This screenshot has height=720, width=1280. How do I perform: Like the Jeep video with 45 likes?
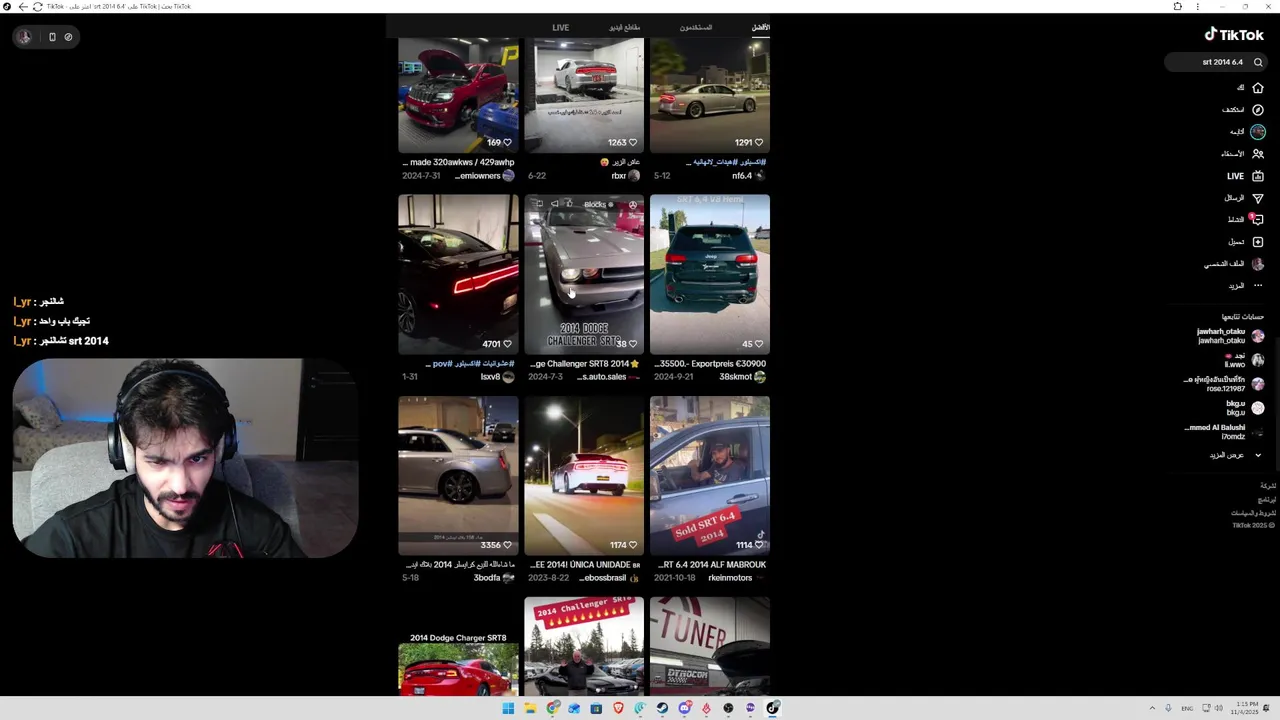click(759, 344)
